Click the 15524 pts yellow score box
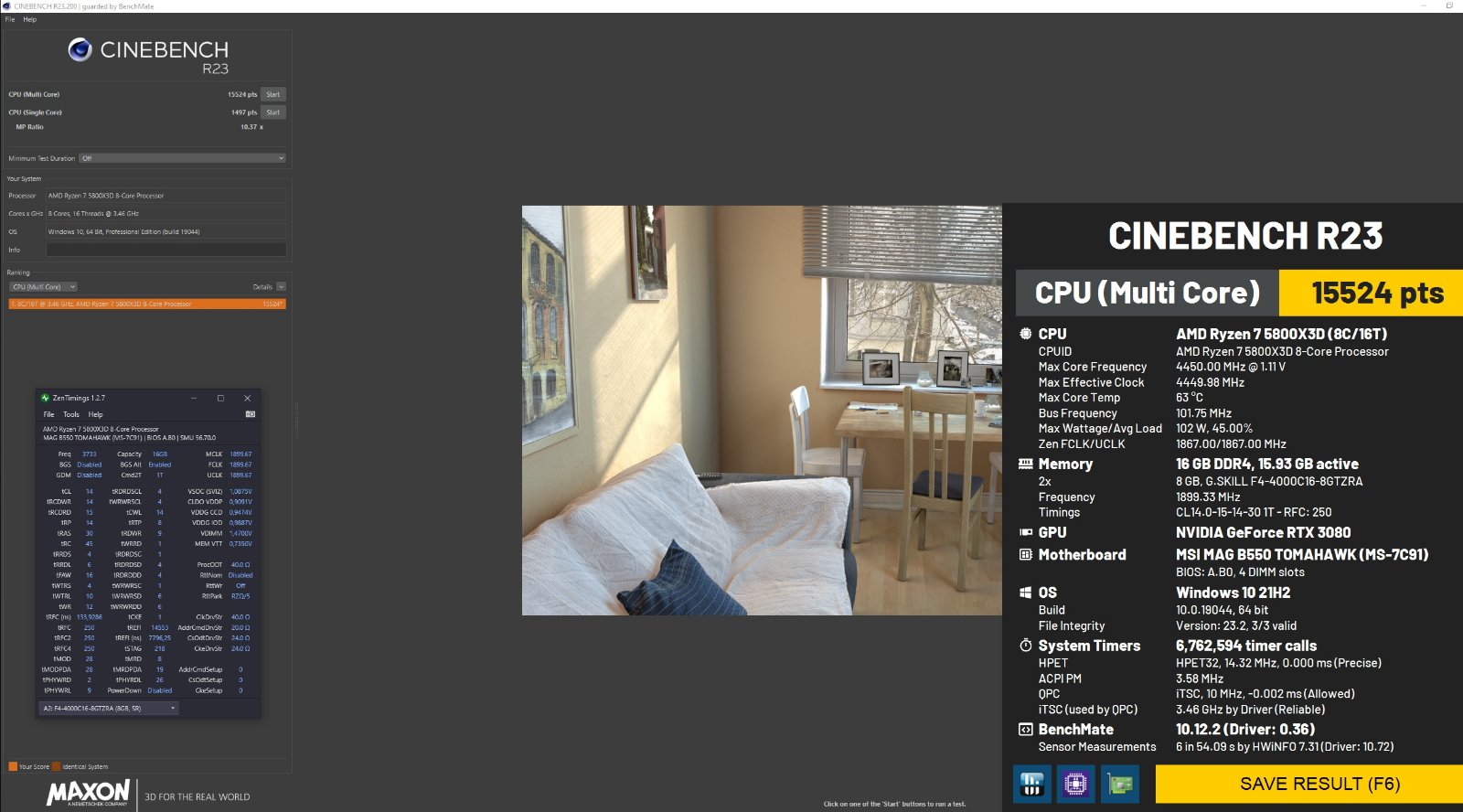This screenshot has width=1463, height=812. [1371, 293]
